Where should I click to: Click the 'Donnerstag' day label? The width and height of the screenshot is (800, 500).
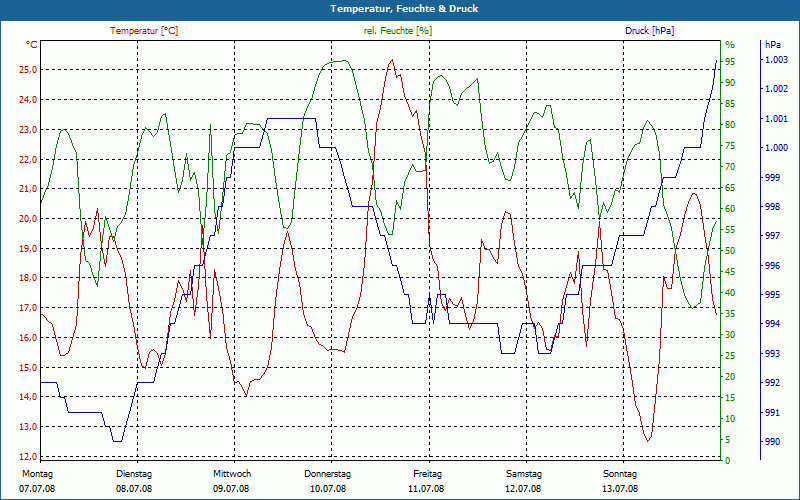pos(328,474)
